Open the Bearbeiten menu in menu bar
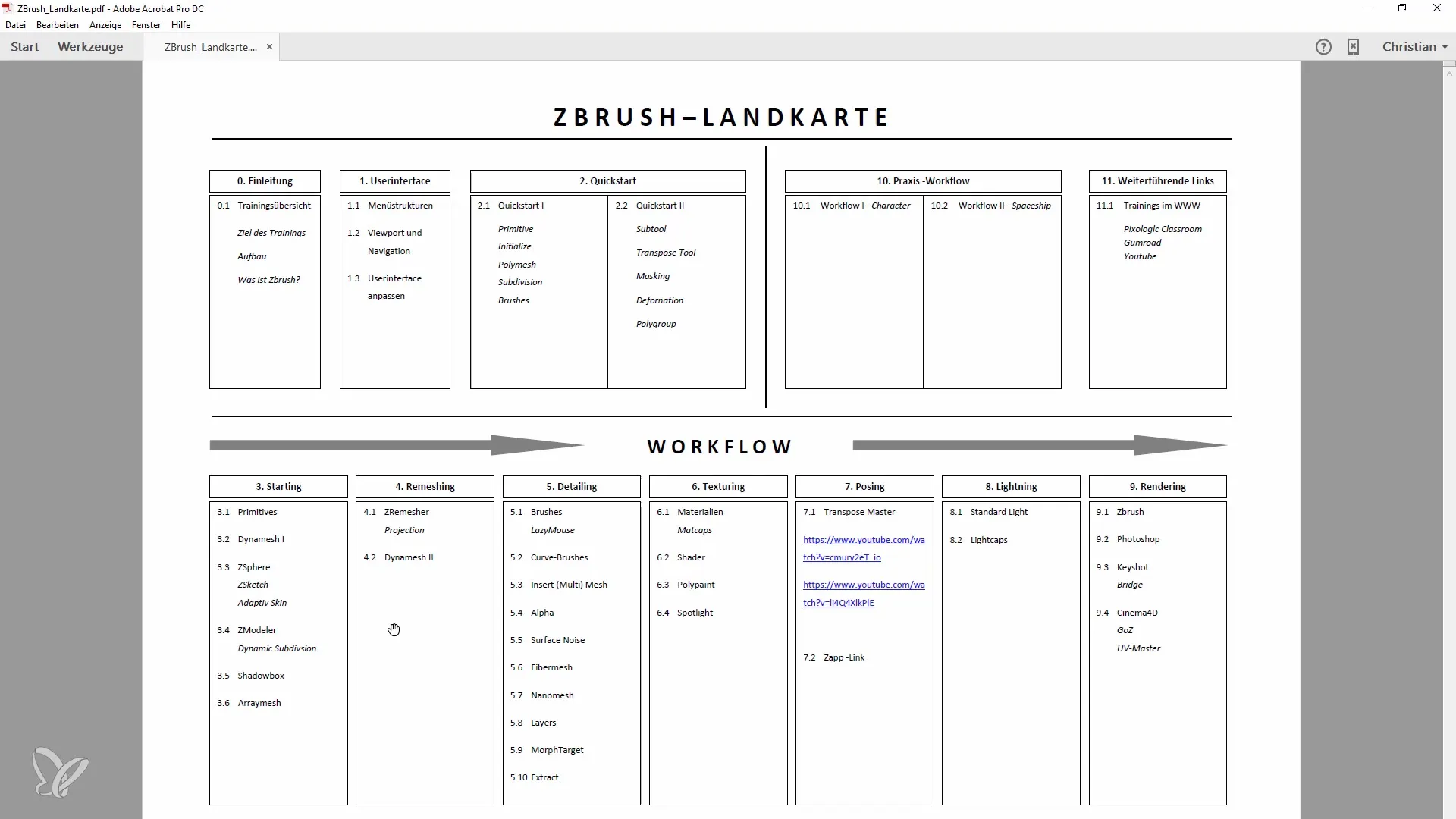 click(57, 24)
